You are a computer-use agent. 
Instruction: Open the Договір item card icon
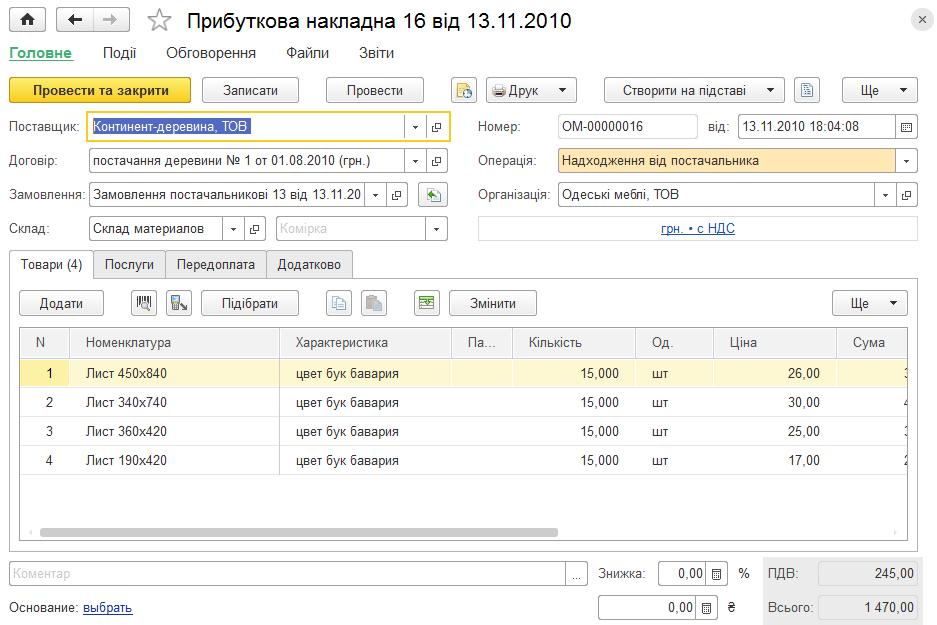(437, 161)
